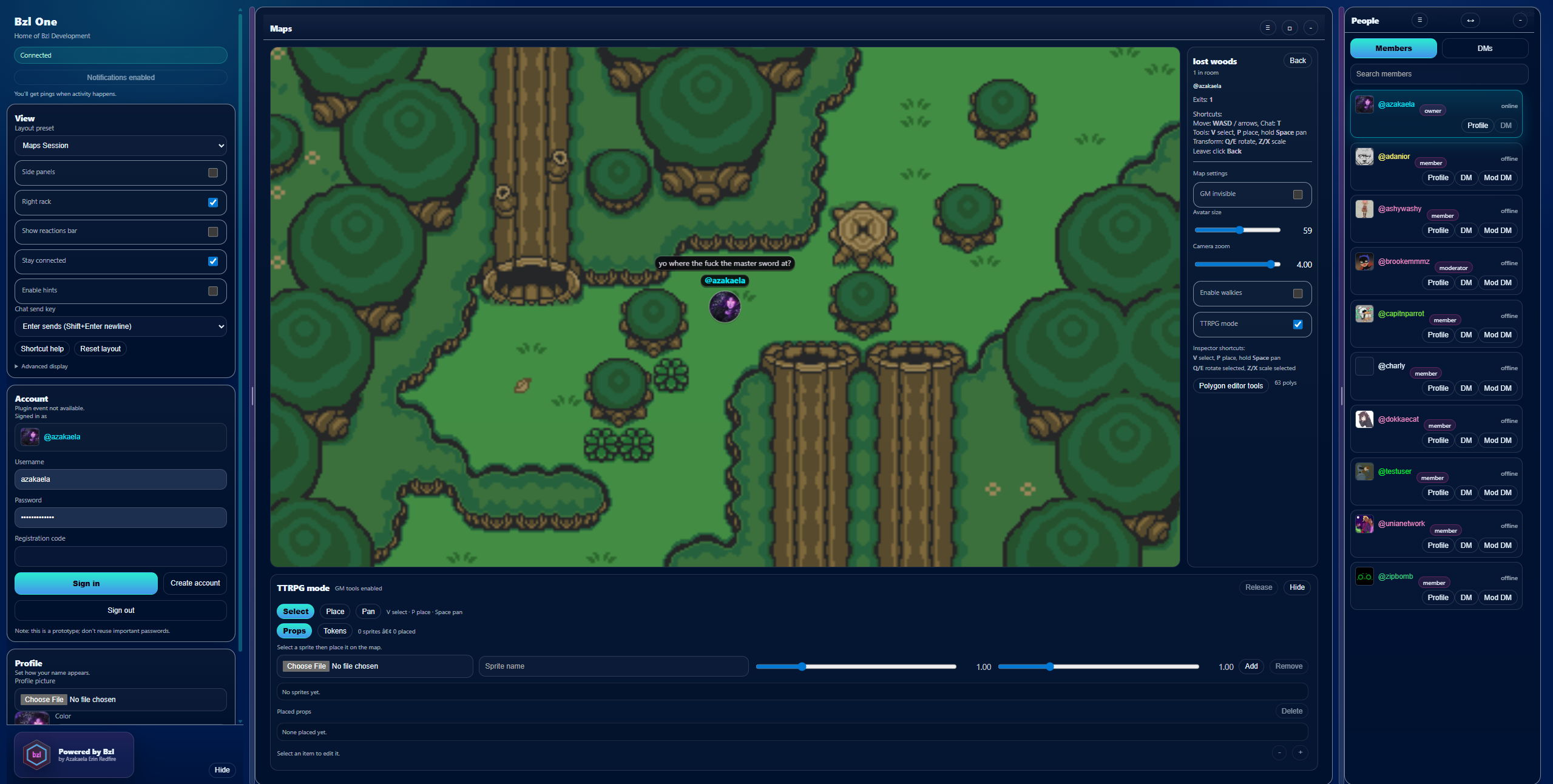Click the minus icon in TTRPG panel
Image resolution: width=1553 pixels, height=784 pixels.
click(x=1279, y=752)
